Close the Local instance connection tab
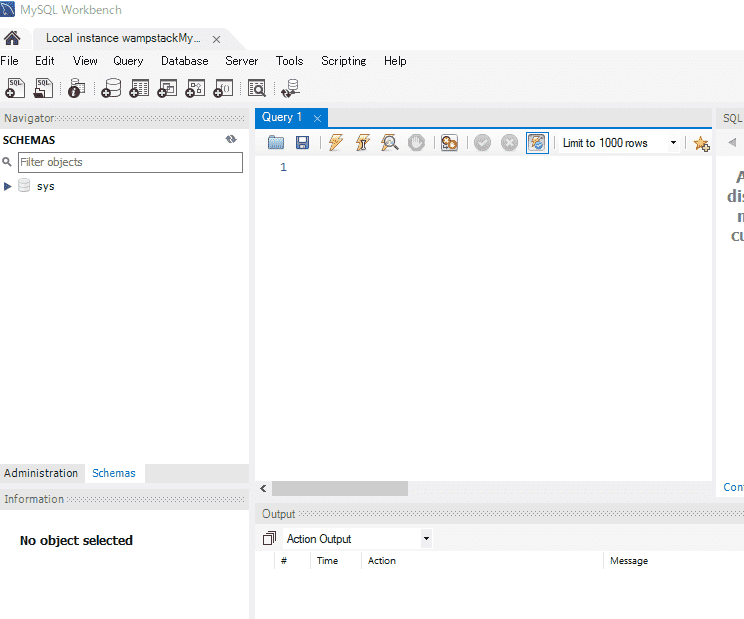The image size is (744, 619). (216, 39)
